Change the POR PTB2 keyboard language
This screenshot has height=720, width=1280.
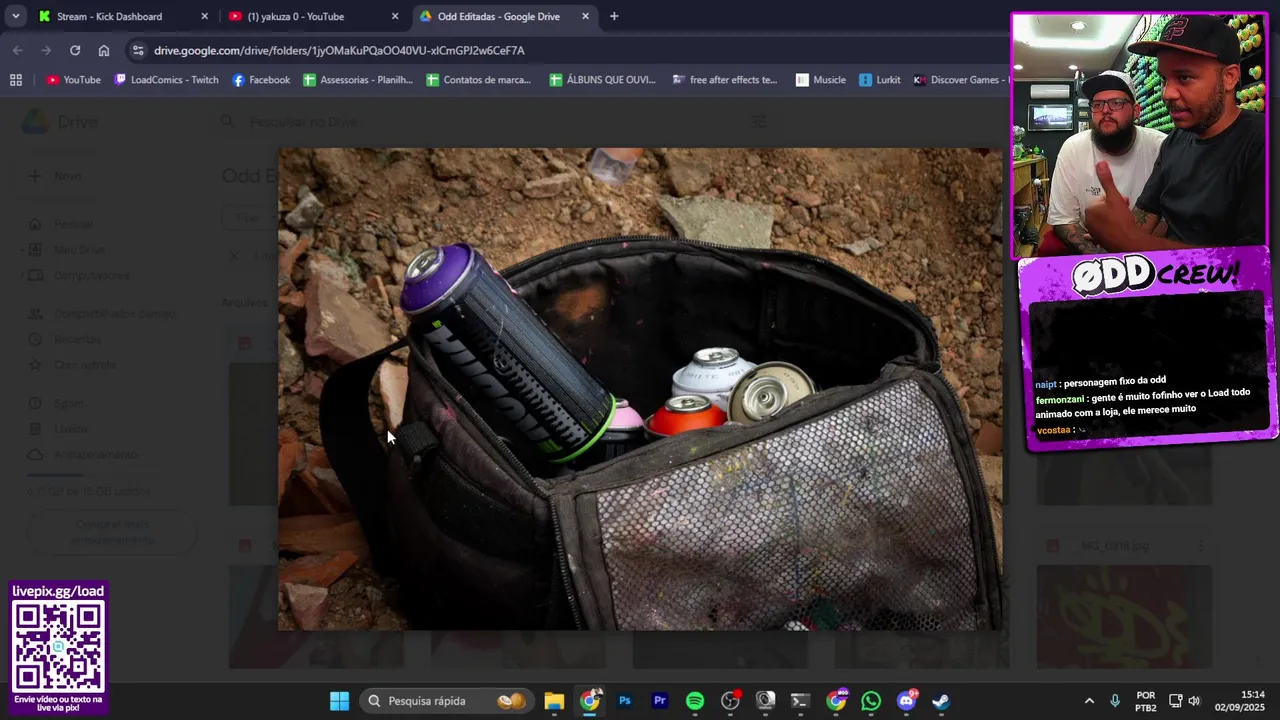tap(1146, 701)
